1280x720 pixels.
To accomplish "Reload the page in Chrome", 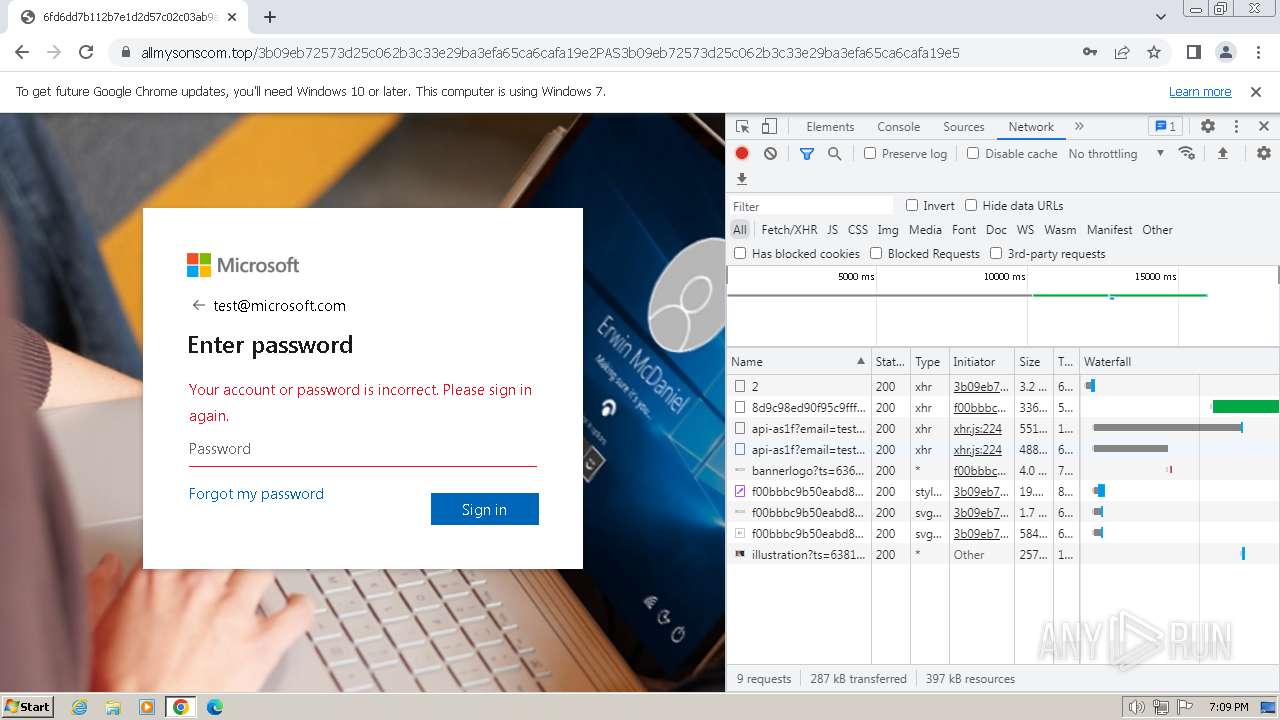I will (86, 52).
